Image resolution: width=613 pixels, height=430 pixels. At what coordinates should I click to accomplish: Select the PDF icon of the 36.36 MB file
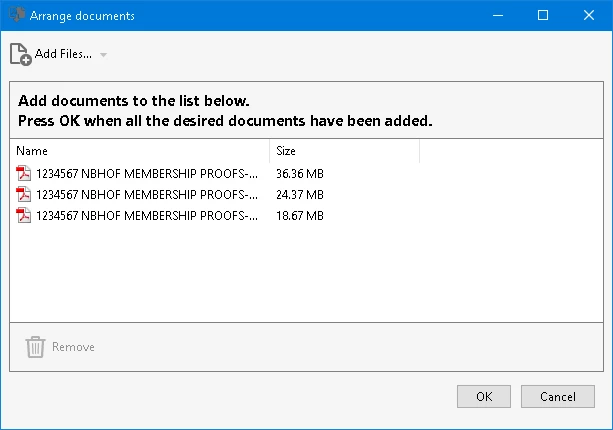click(x=23, y=173)
